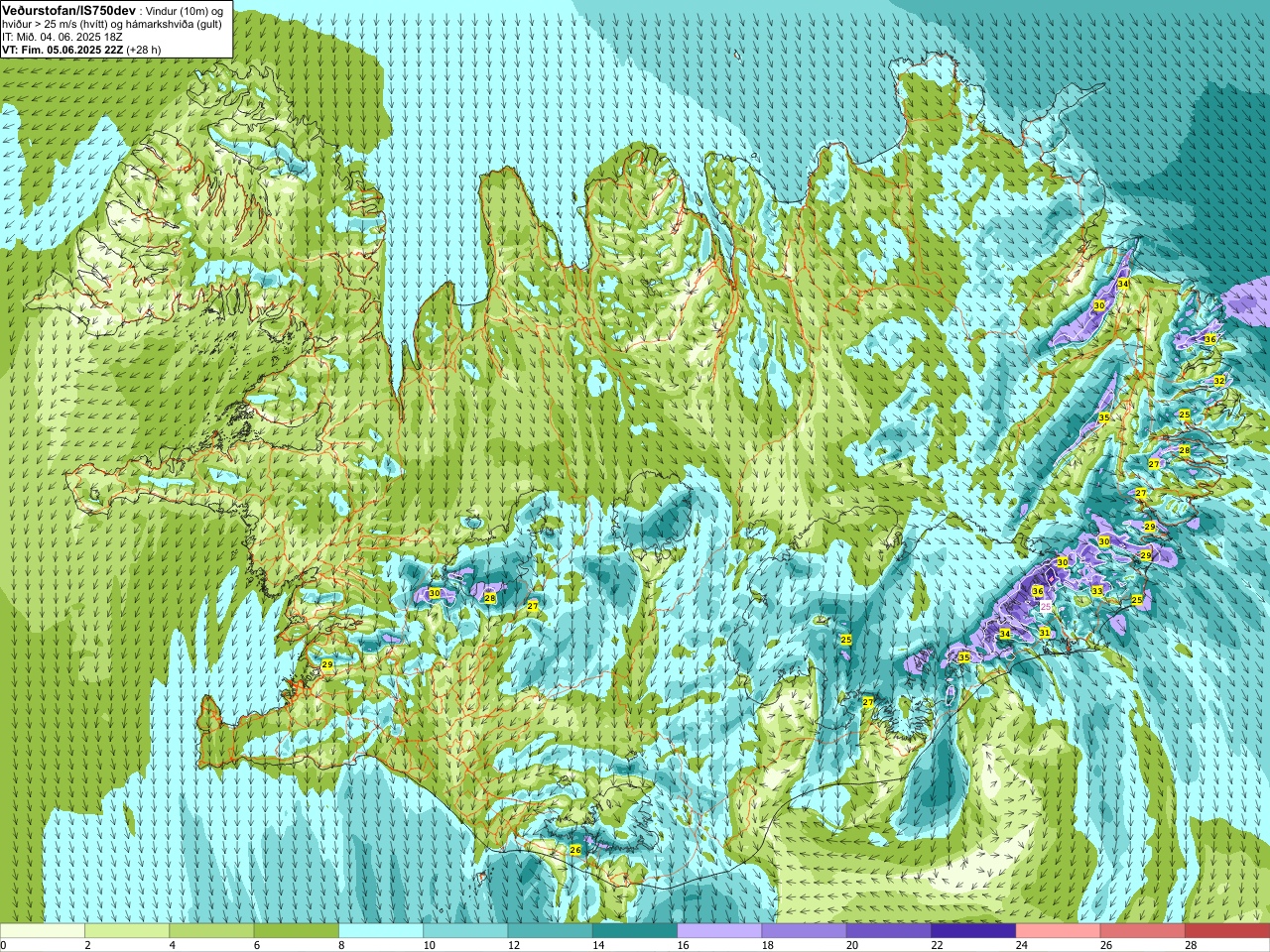The width and height of the screenshot is (1270, 952).
Task: Pick the 2–4 m/s light green swatch
Action: click(x=127, y=931)
